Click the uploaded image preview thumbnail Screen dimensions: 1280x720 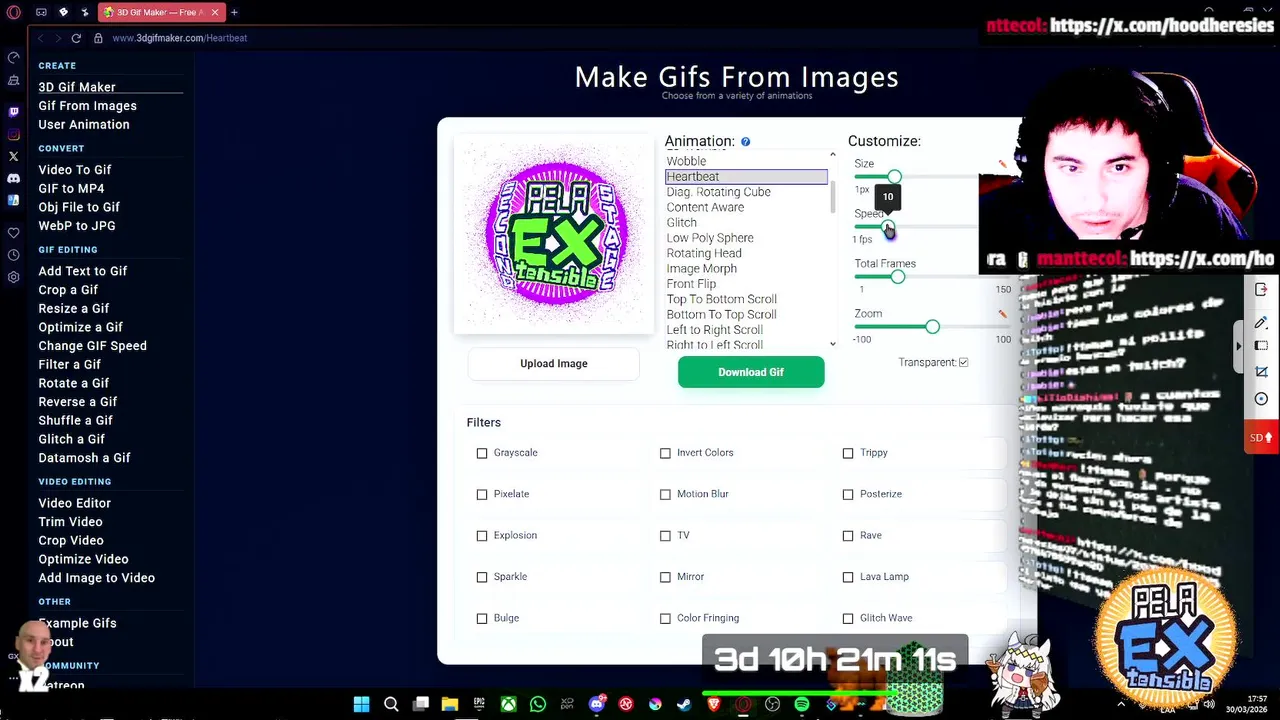tap(554, 234)
